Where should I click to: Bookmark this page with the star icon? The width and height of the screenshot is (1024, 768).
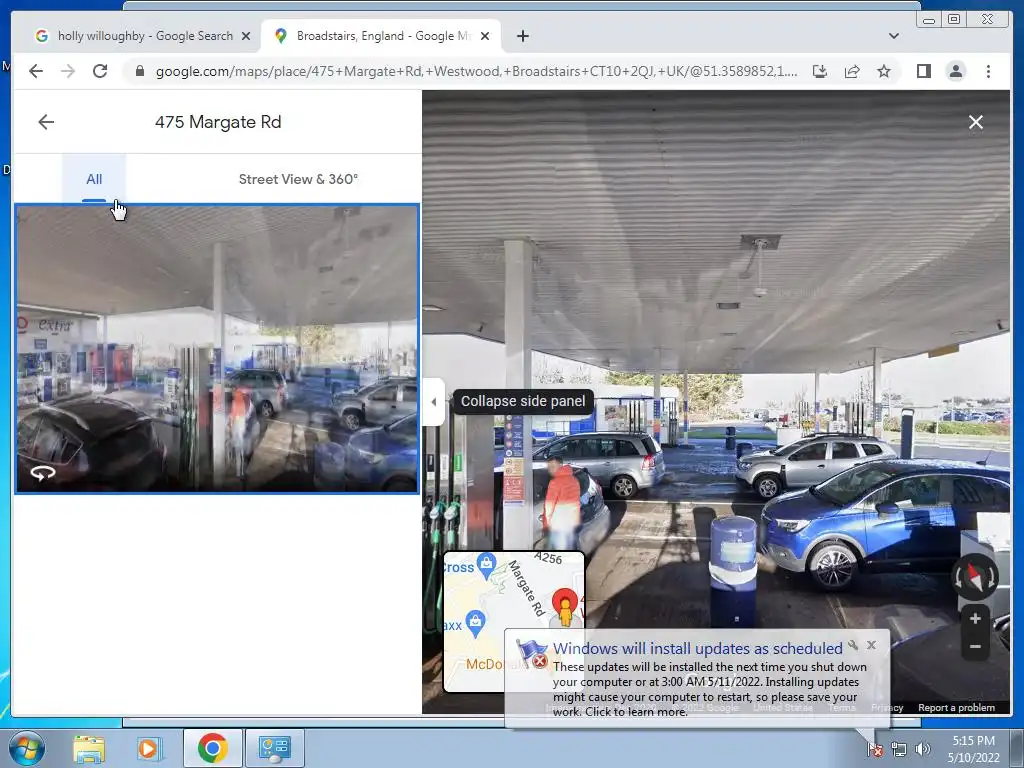[x=884, y=71]
